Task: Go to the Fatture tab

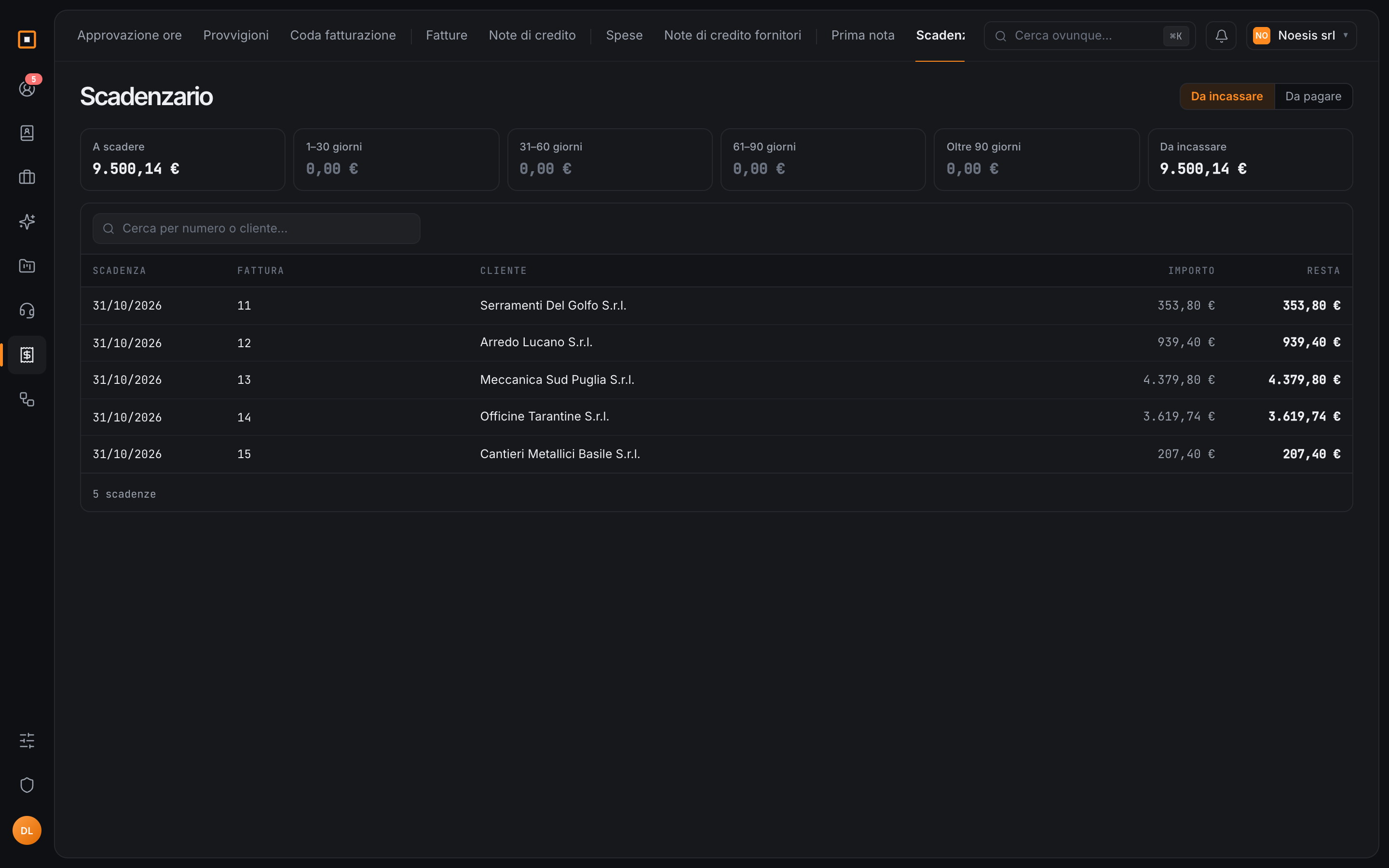Action: pos(447,36)
